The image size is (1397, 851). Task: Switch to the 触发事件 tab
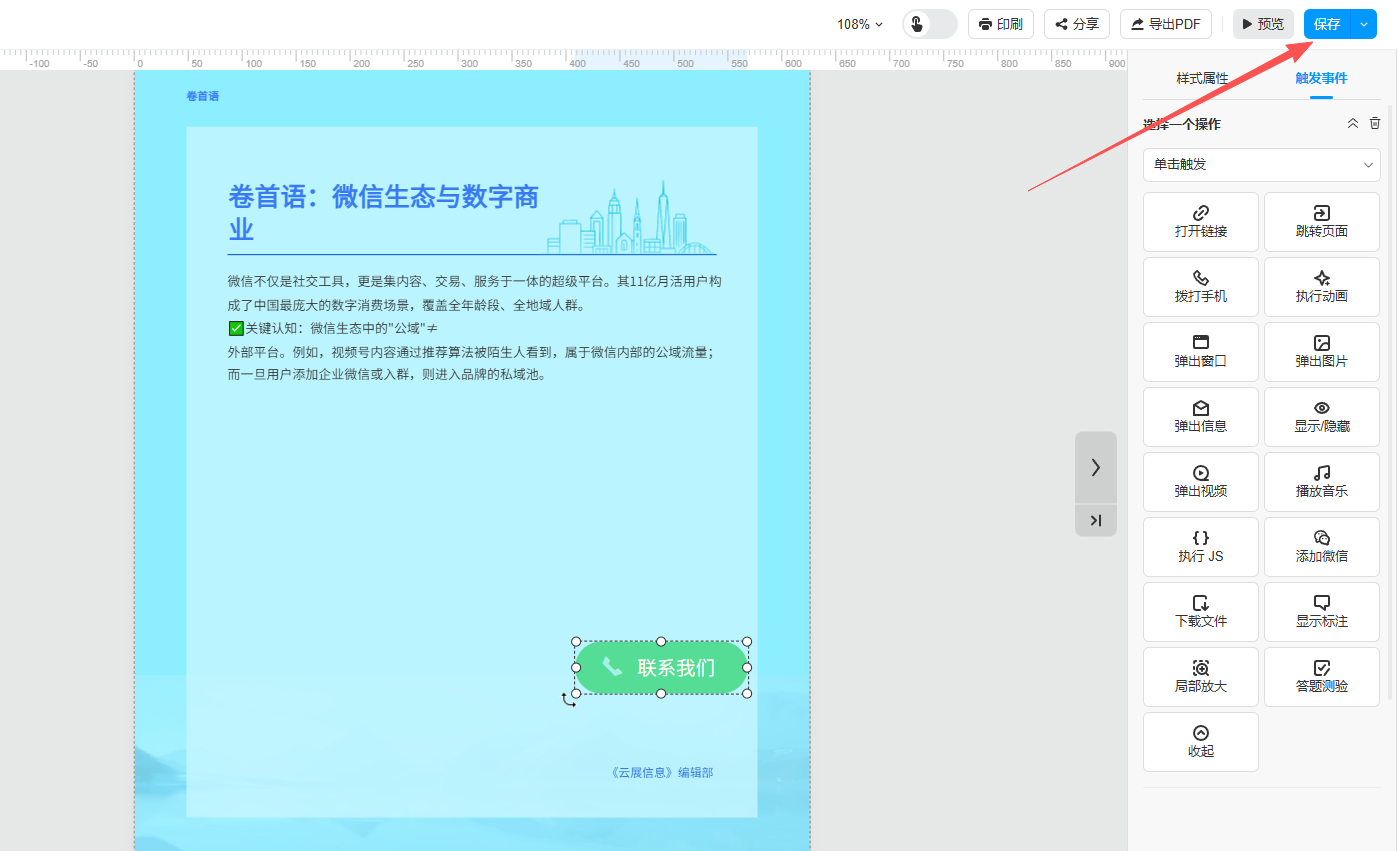[1321, 78]
